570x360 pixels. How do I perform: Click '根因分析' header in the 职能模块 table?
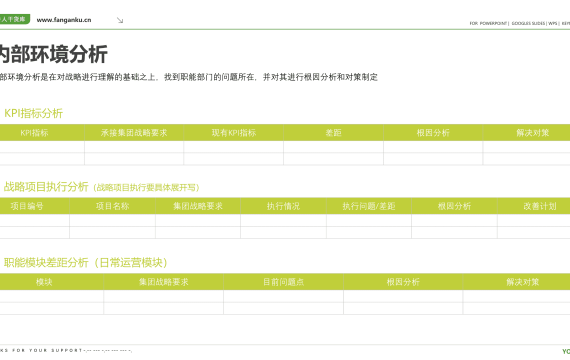pos(403,282)
